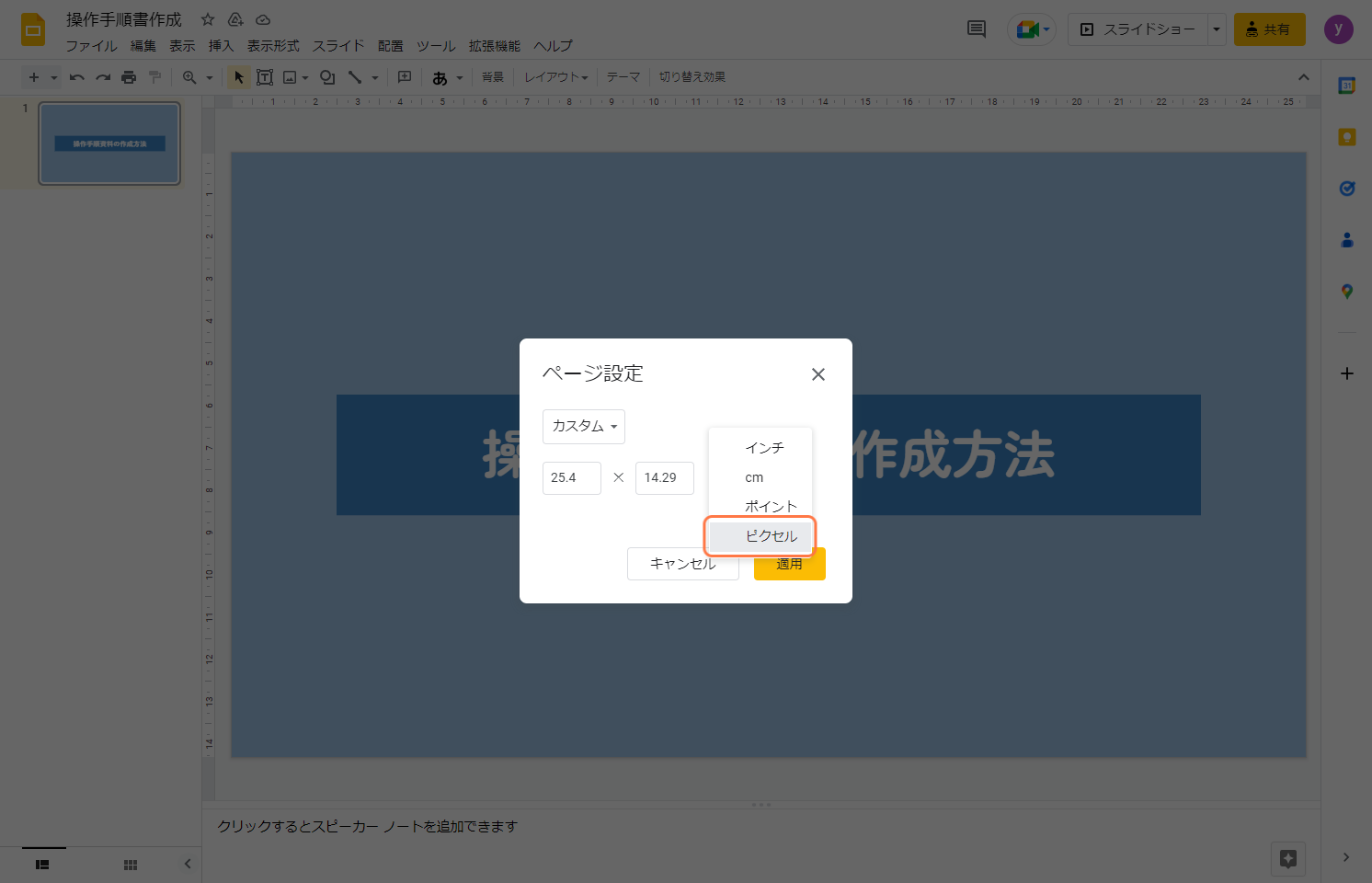
Task: Select ピクセル from the unit list
Action: tap(760, 536)
